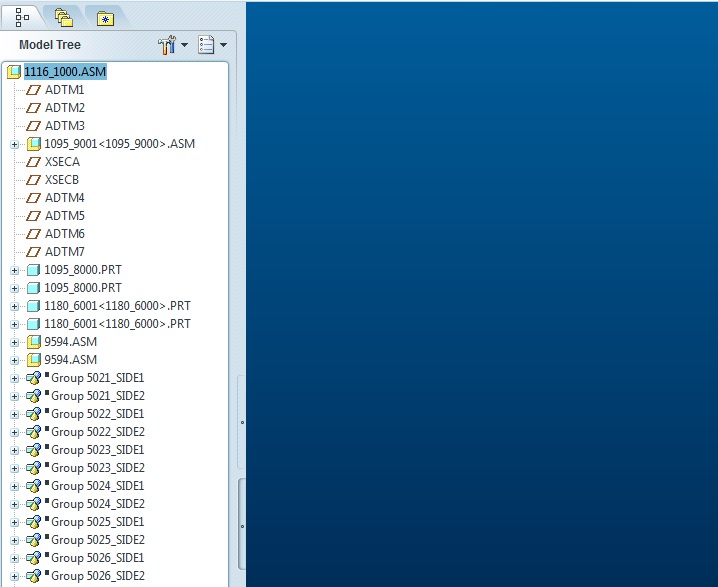The image size is (718, 587).
Task: Click the 1116_1000.ASM assembly icon
Action: click(14, 72)
